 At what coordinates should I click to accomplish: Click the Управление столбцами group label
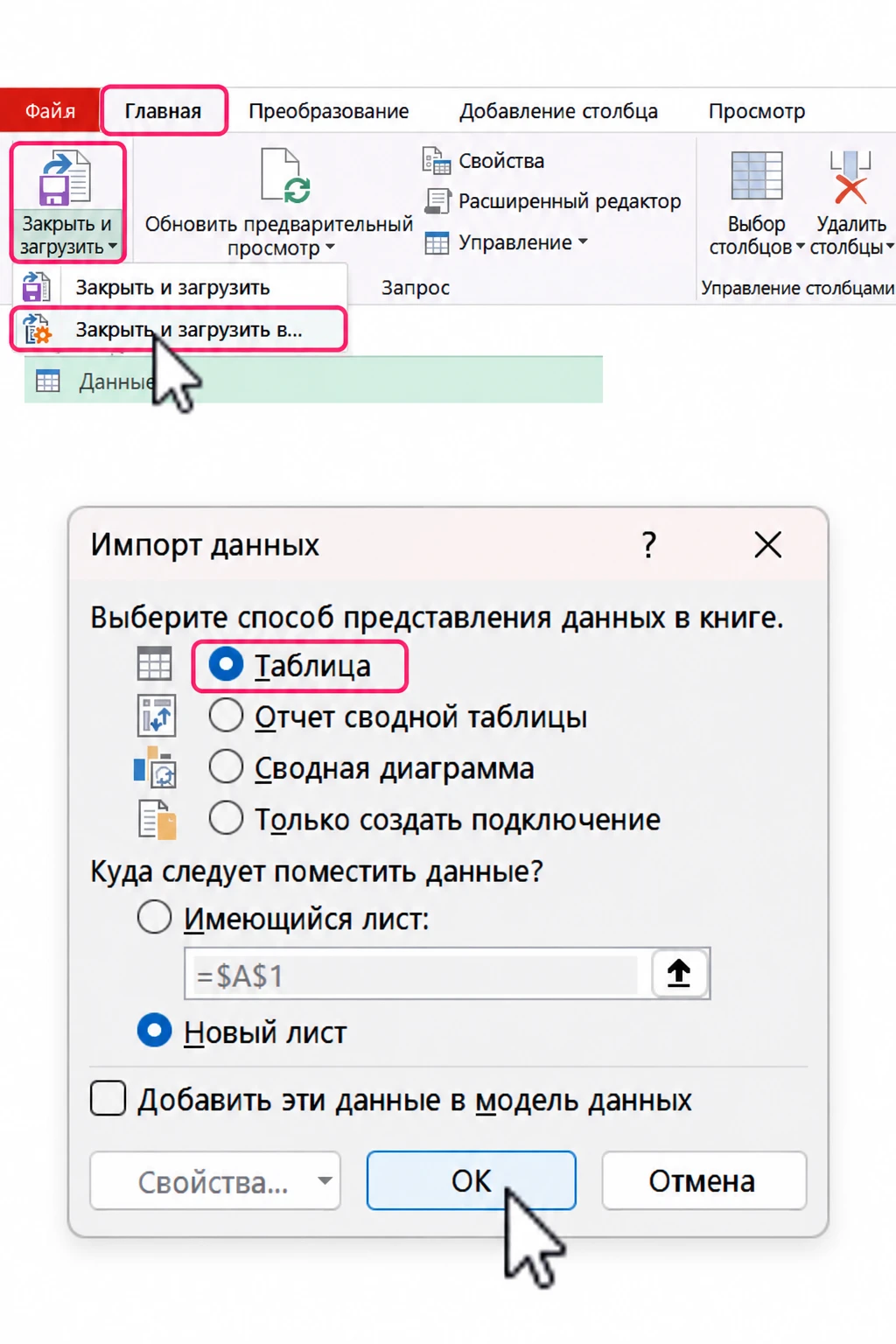point(797,288)
